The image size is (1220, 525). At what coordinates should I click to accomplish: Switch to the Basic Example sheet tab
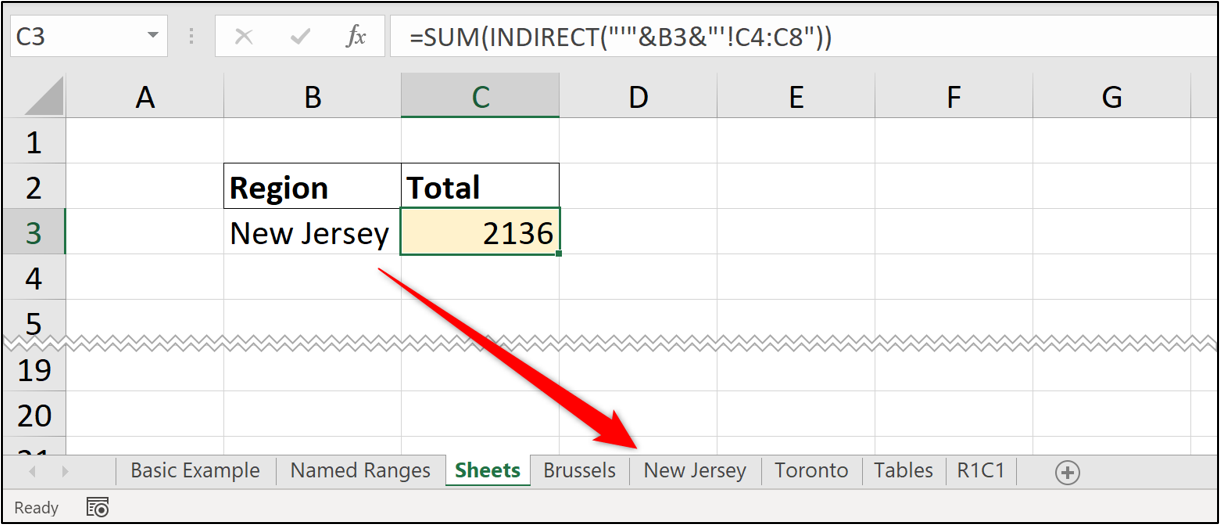click(195, 470)
